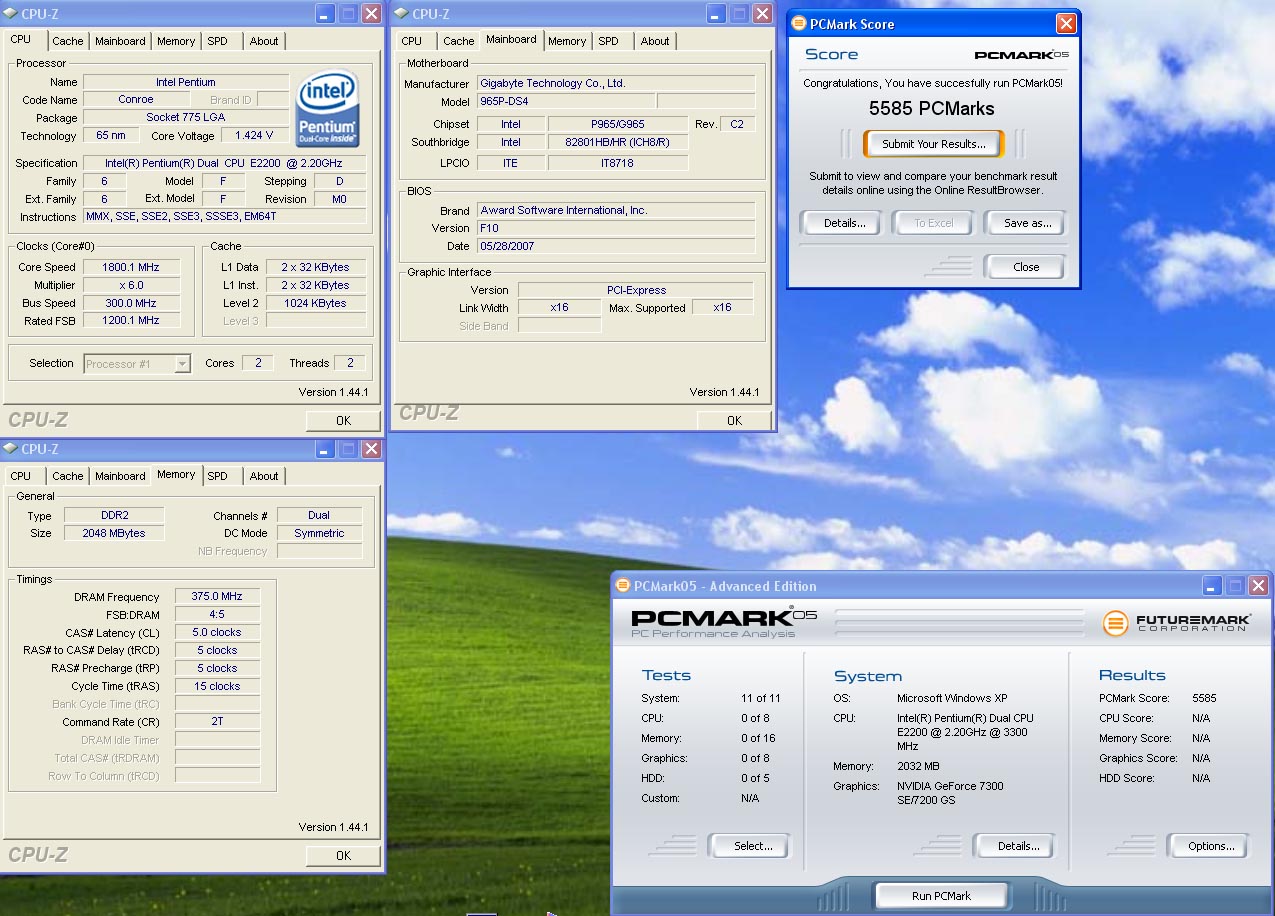Click the CPU-Z mainboard window title icon
Viewport: 1275px width, 916px height.
(x=400, y=13)
